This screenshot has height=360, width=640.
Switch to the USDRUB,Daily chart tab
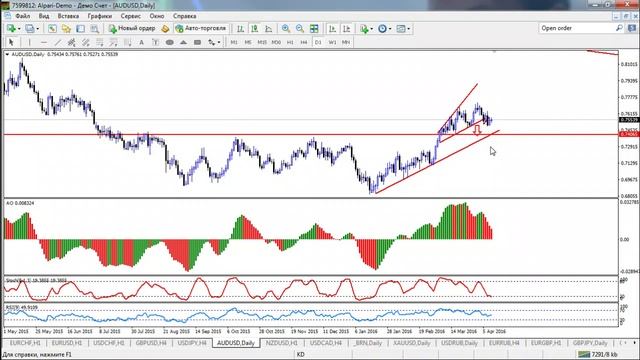pos(459,343)
